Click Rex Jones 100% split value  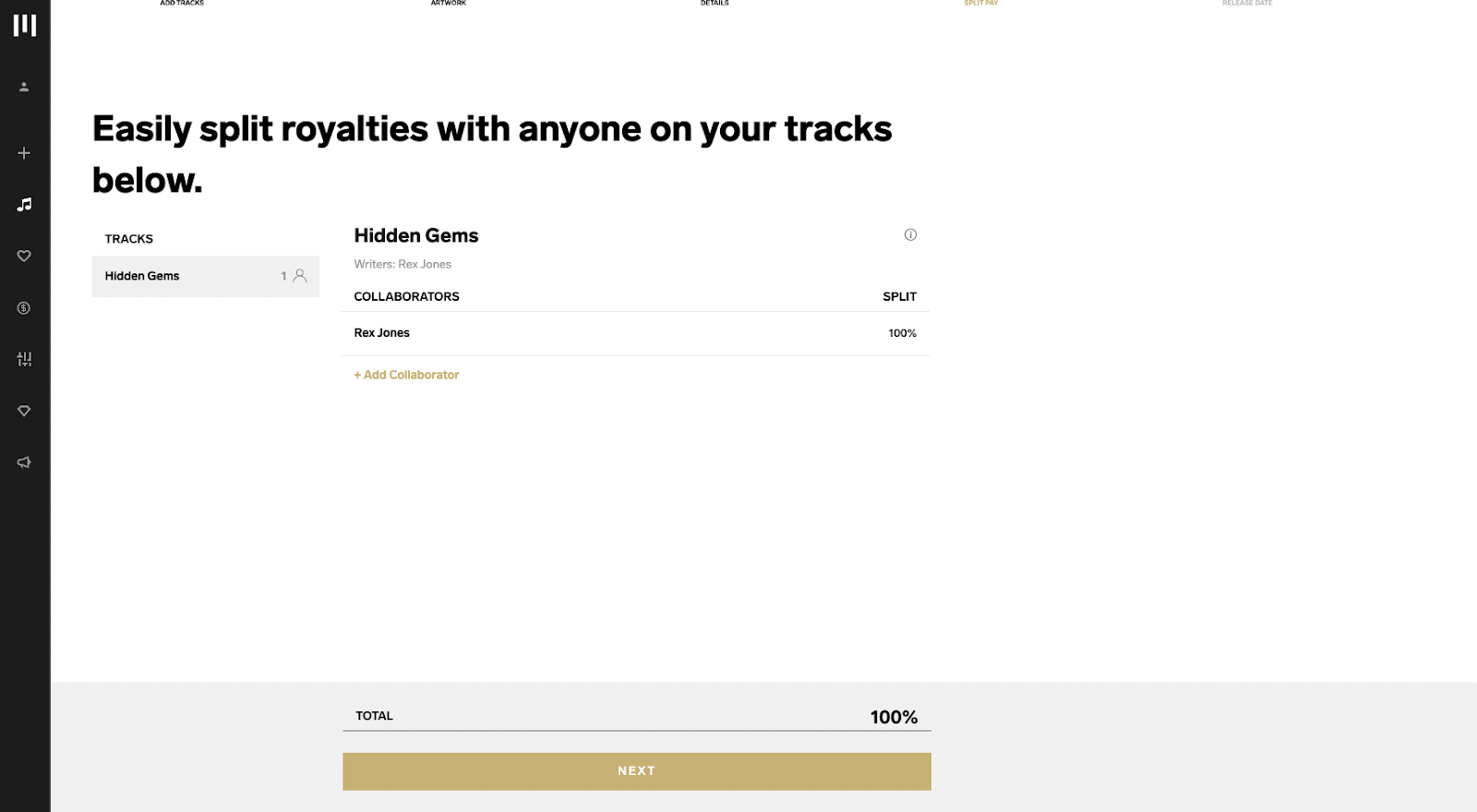point(902,333)
